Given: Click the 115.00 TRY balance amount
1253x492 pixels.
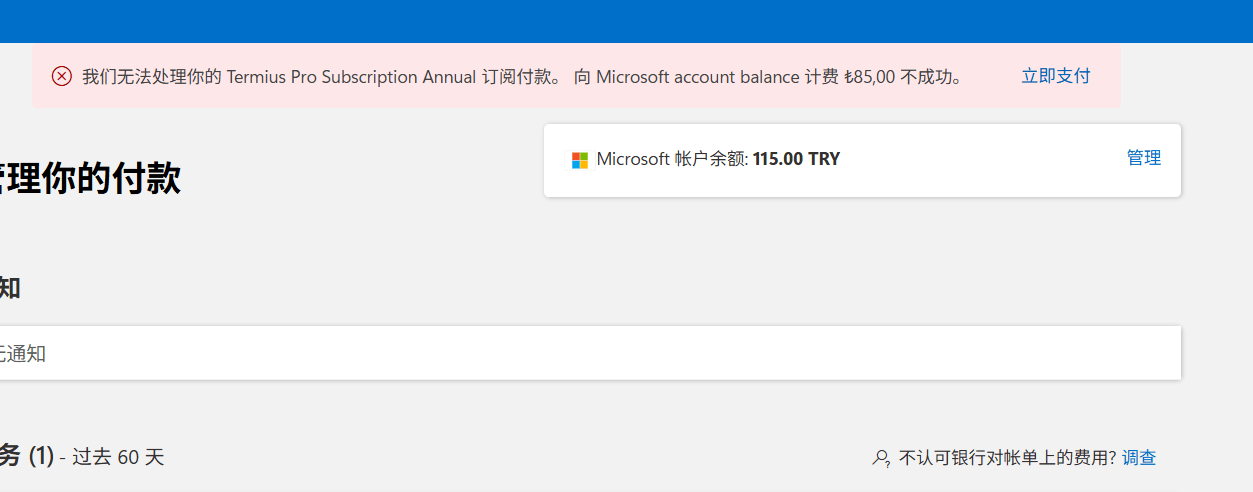Looking at the screenshot, I should click(796, 159).
